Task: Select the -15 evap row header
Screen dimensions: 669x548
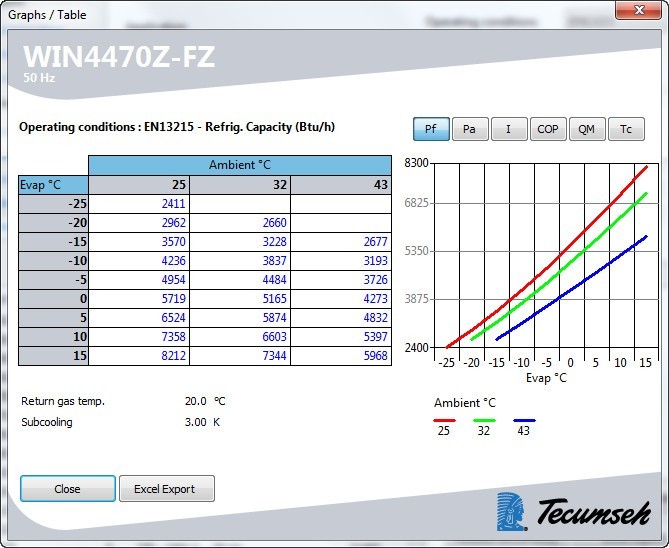Action: (x=53, y=242)
